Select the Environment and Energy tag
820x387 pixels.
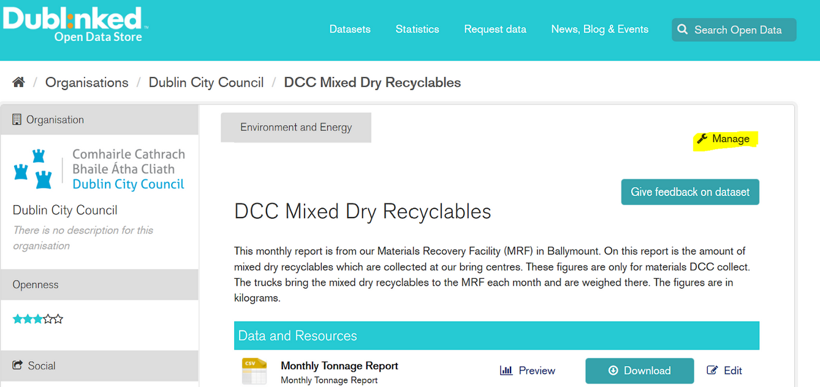(x=296, y=127)
